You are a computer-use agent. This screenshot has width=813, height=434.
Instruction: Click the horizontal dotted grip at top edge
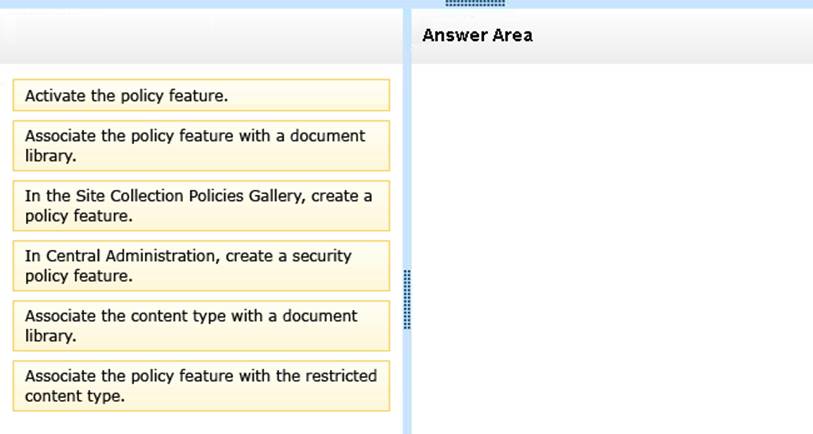[x=475, y=3]
